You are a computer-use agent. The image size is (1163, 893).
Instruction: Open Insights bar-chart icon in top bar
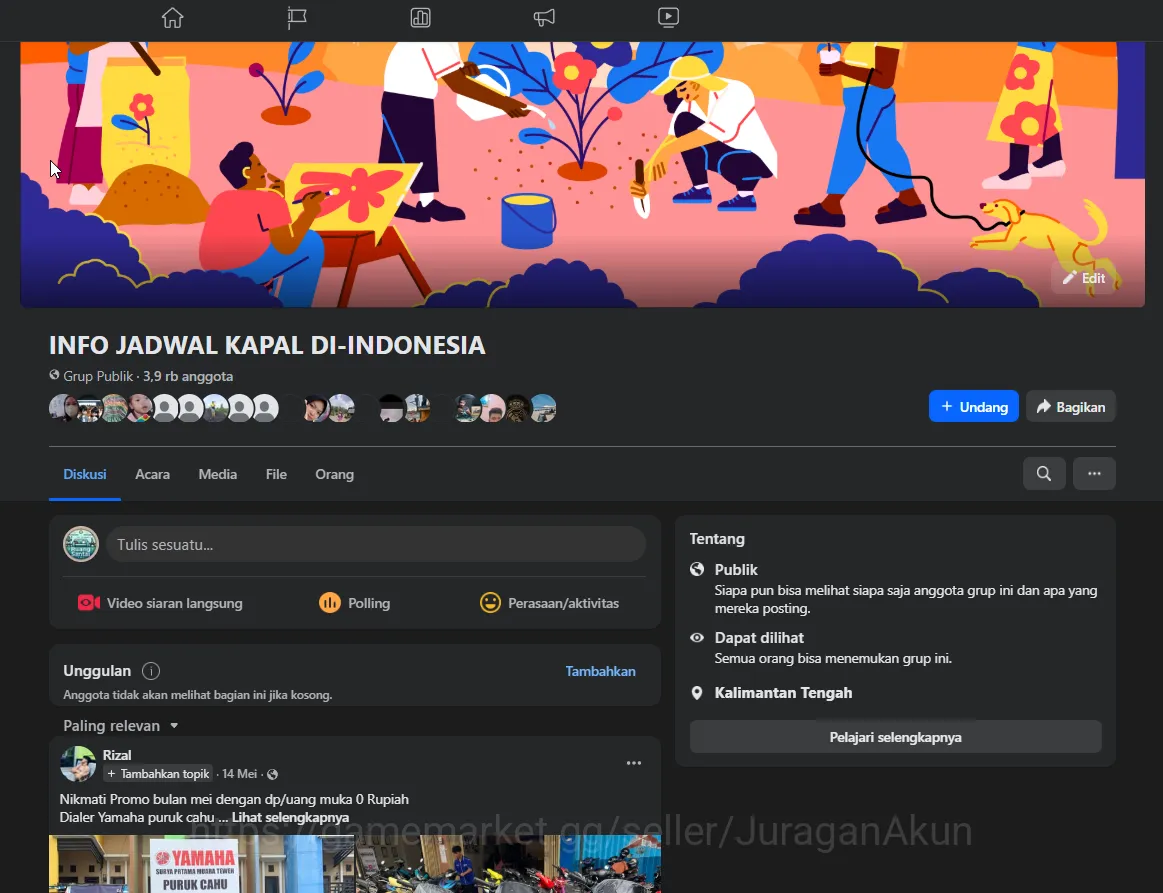[421, 18]
